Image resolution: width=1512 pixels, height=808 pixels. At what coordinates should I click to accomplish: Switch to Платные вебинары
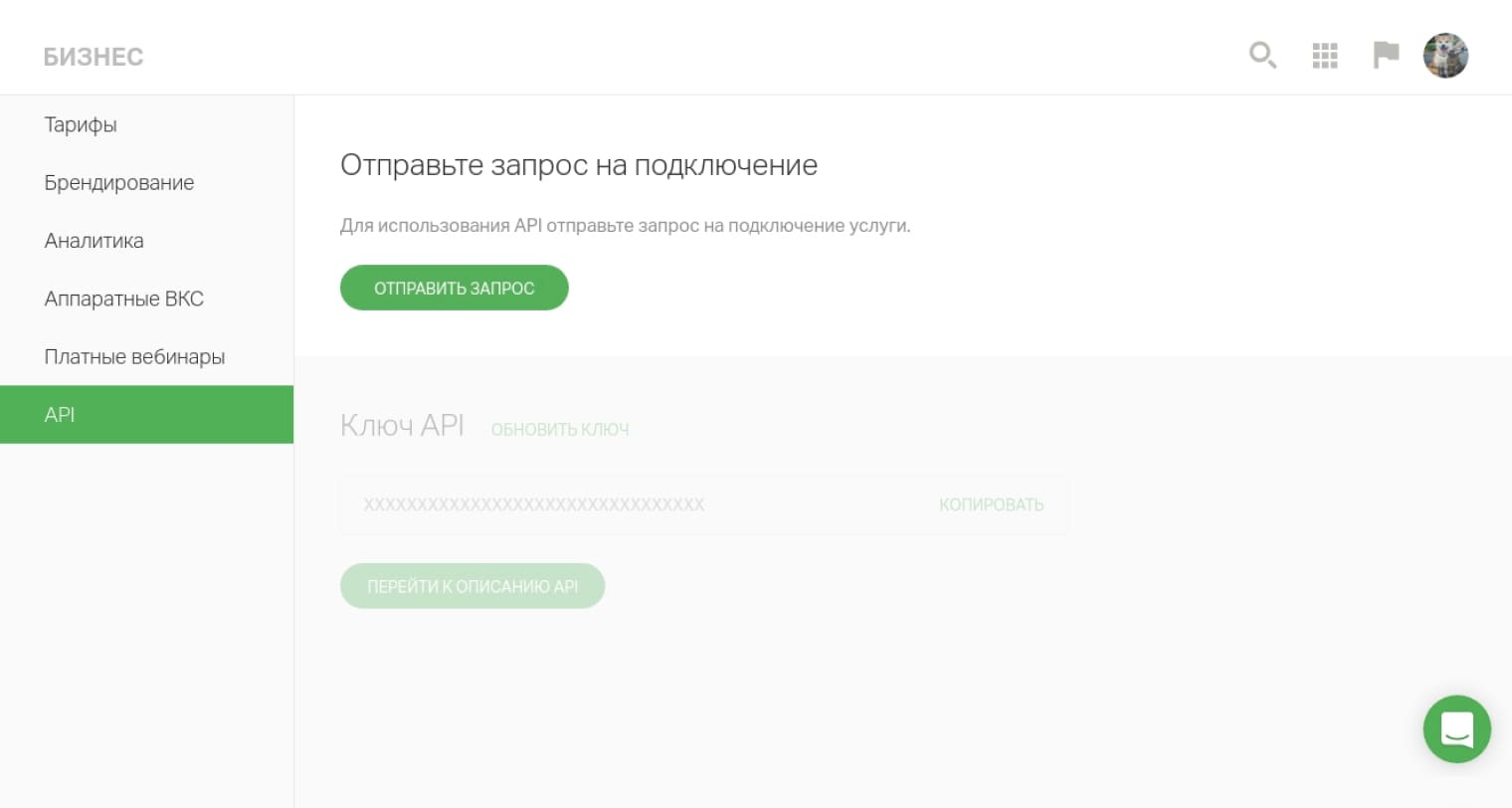(x=134, y=356)
